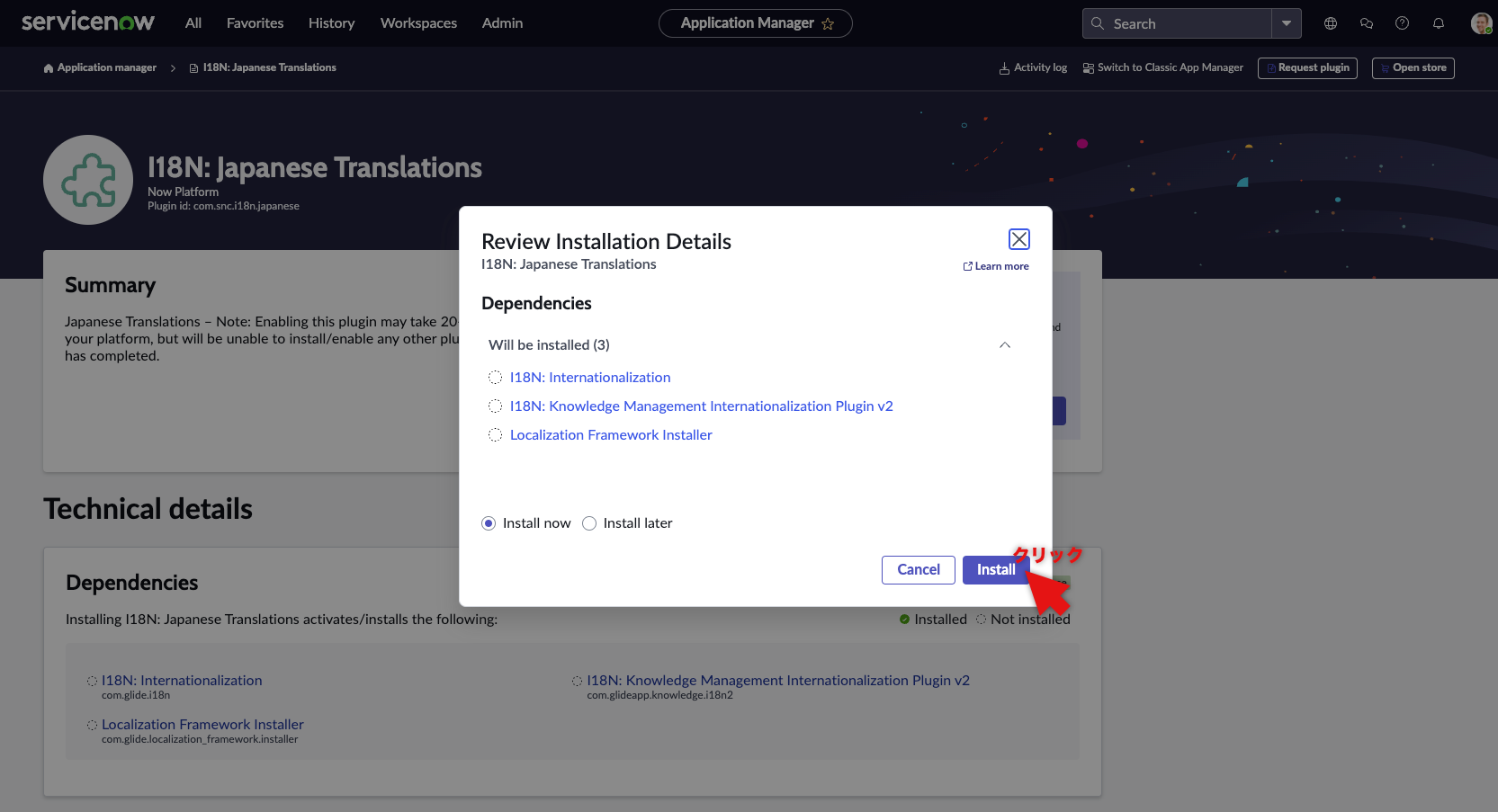Screen dimensions: 1498x812
Task: Click the Plugin id: com.snc.i18n.japanese text
Action: (223, 207)
